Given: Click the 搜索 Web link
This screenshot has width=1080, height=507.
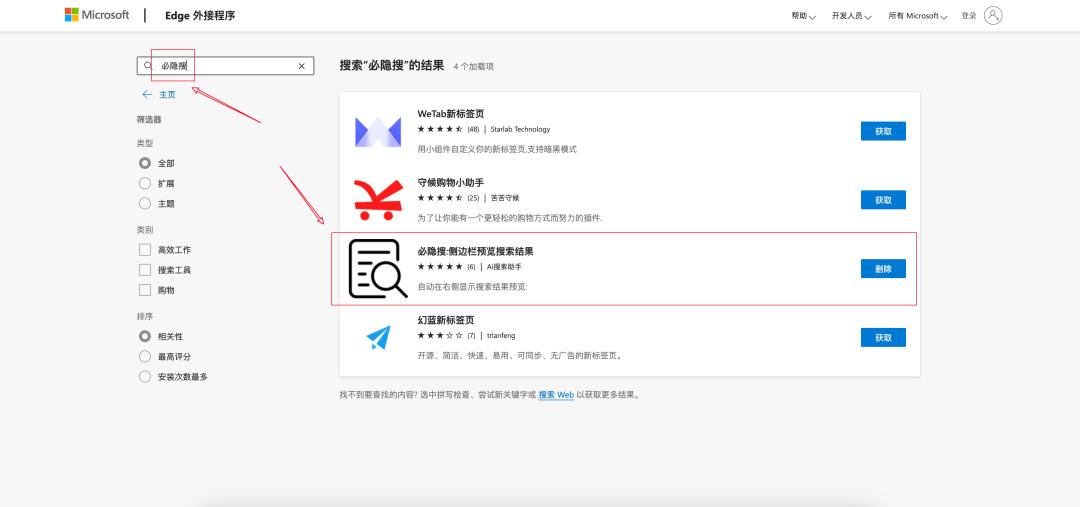Looking at the screenshot, I should coord(556,395).
